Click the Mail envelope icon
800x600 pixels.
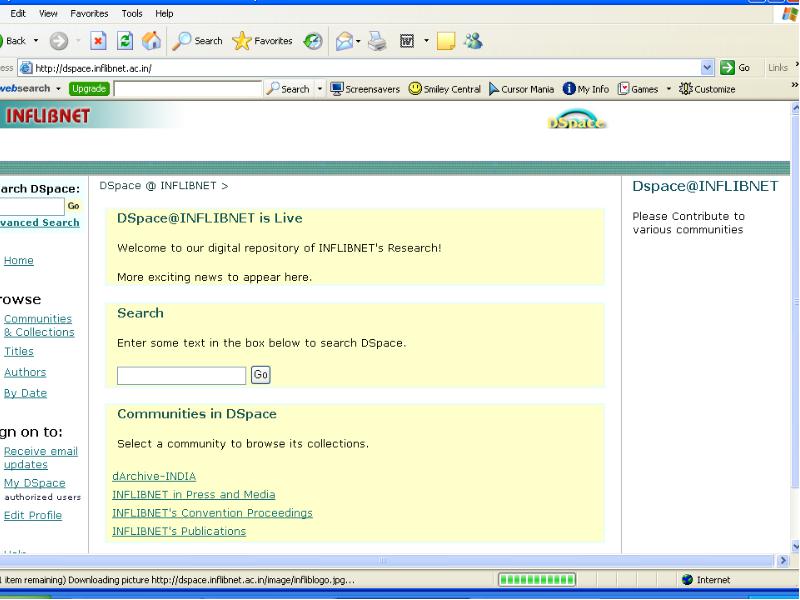coord(344,41)
